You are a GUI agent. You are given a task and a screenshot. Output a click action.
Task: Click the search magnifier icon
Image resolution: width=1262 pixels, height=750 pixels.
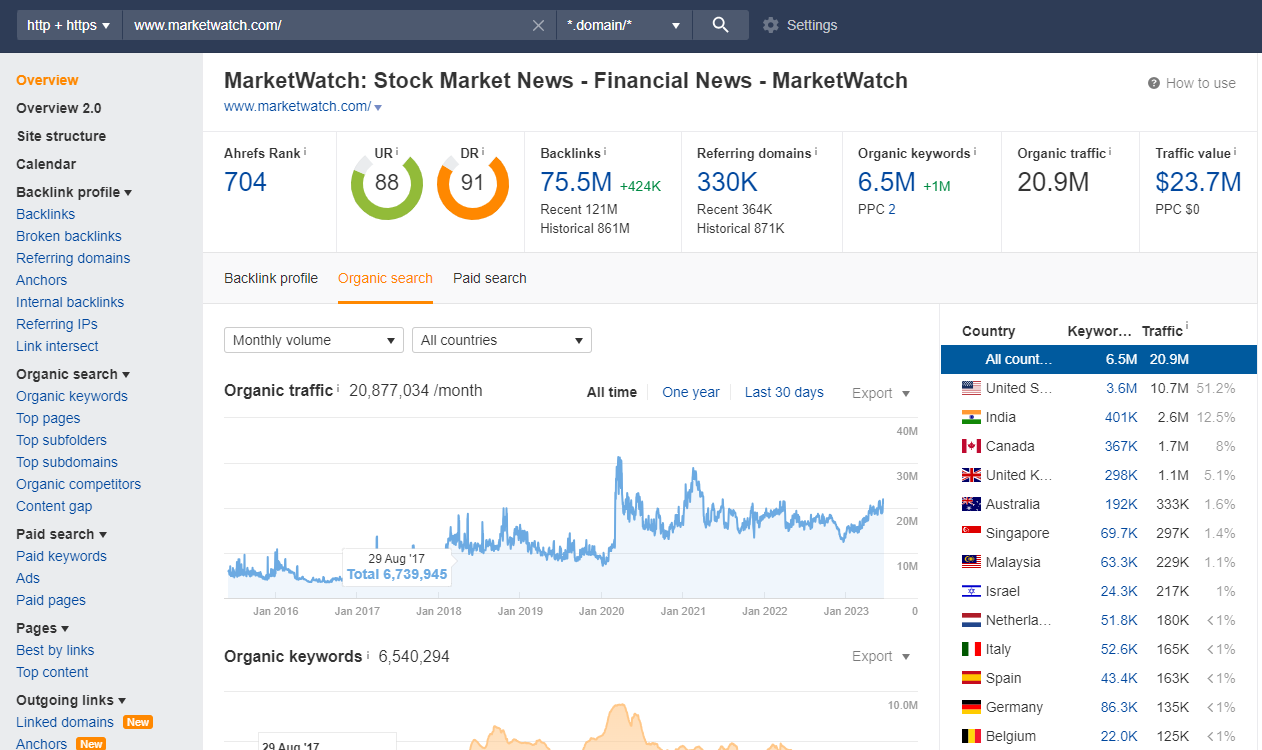click(x=720, y=25)
